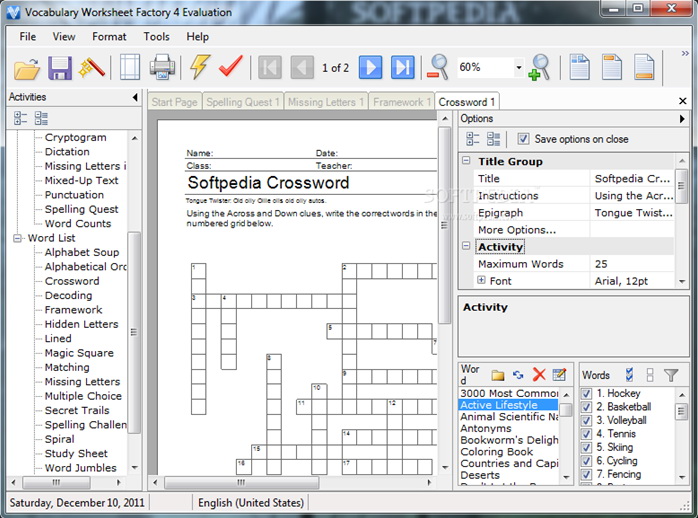
Task: Open the Tools menu
Action: [x=156, y=36]
